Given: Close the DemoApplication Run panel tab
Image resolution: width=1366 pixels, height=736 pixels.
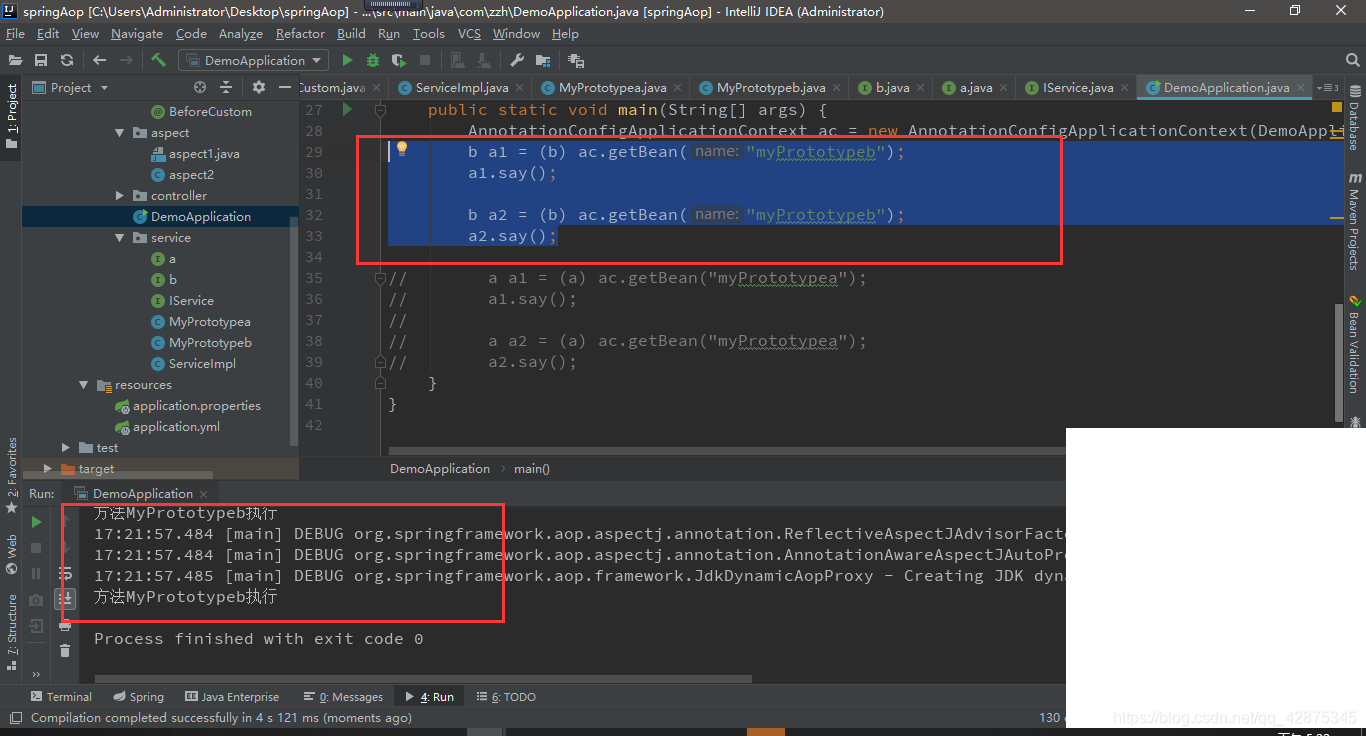Looking at the screenshot, I should (x=203, y=494).
